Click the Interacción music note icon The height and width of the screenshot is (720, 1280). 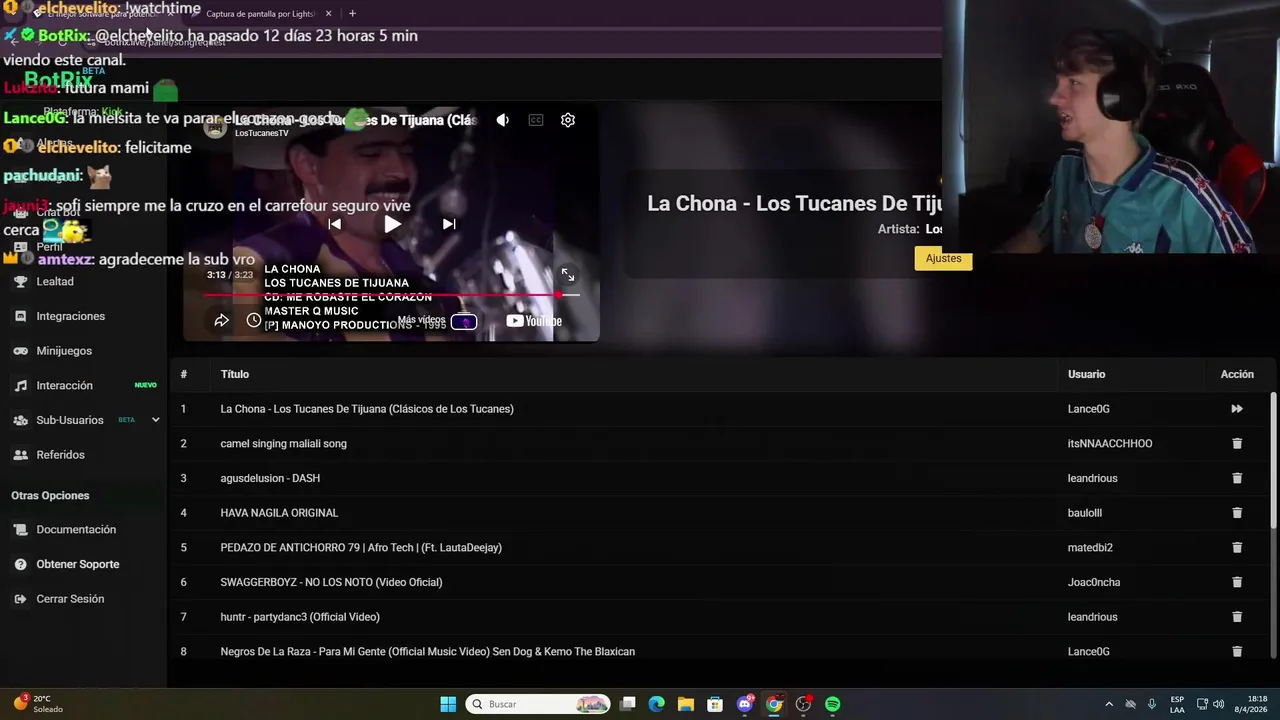tap(20, 385)
